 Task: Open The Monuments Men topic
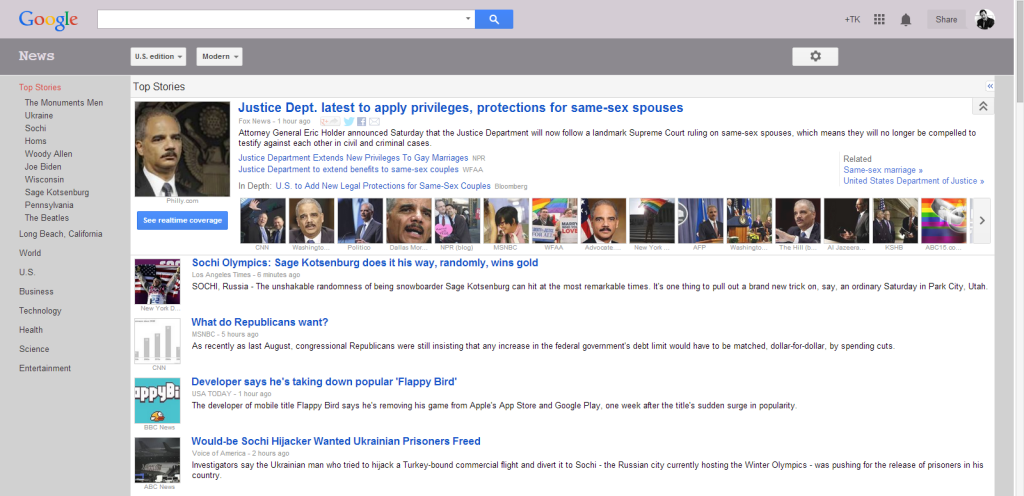coord(64,102)
